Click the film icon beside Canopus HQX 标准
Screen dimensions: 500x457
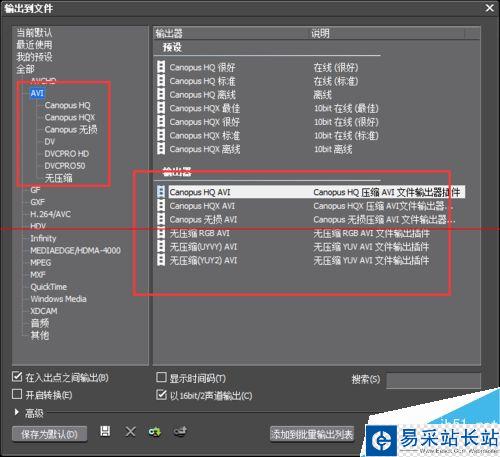pyautogui.click(x=161, y=135)
